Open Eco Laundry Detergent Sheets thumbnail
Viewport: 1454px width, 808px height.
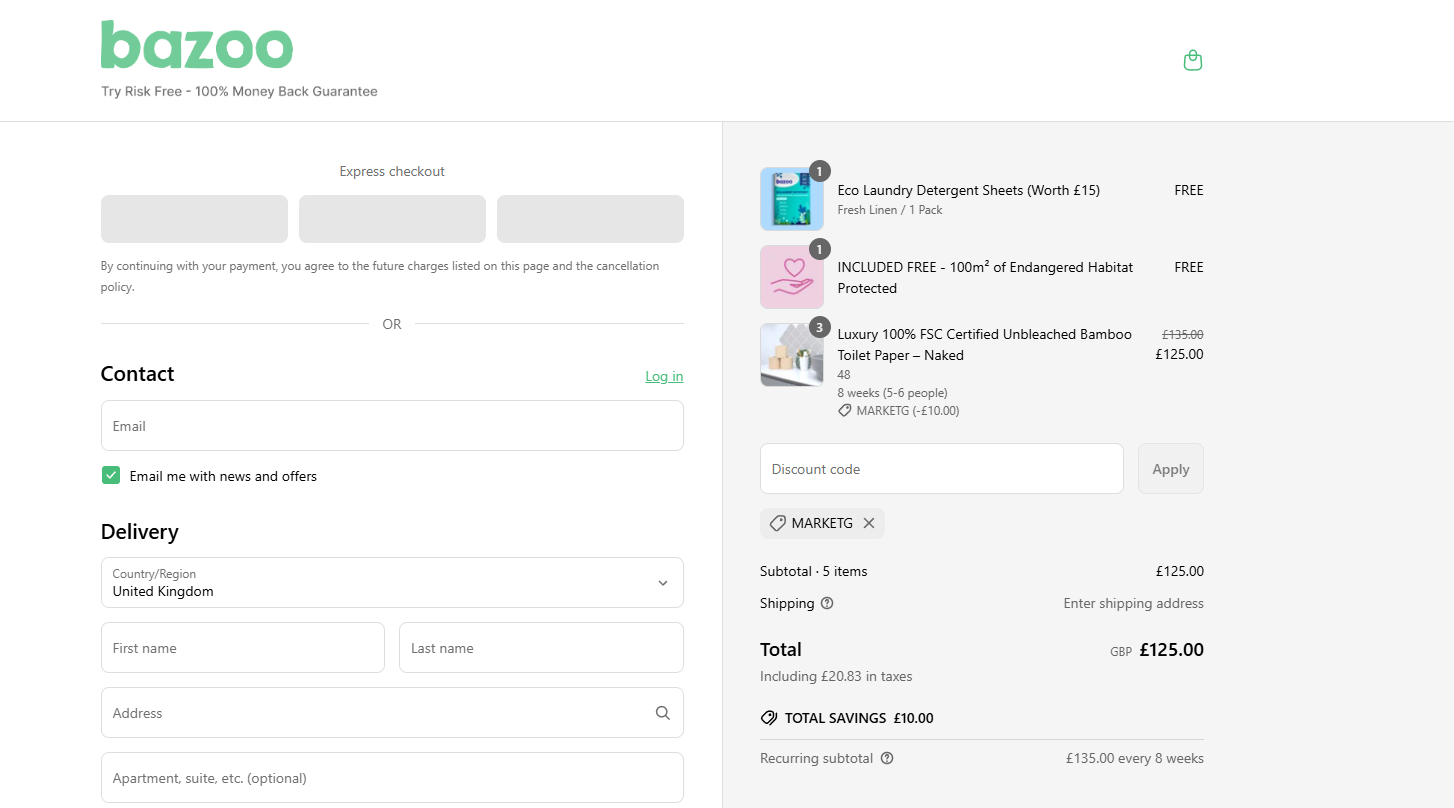point(792,199)
